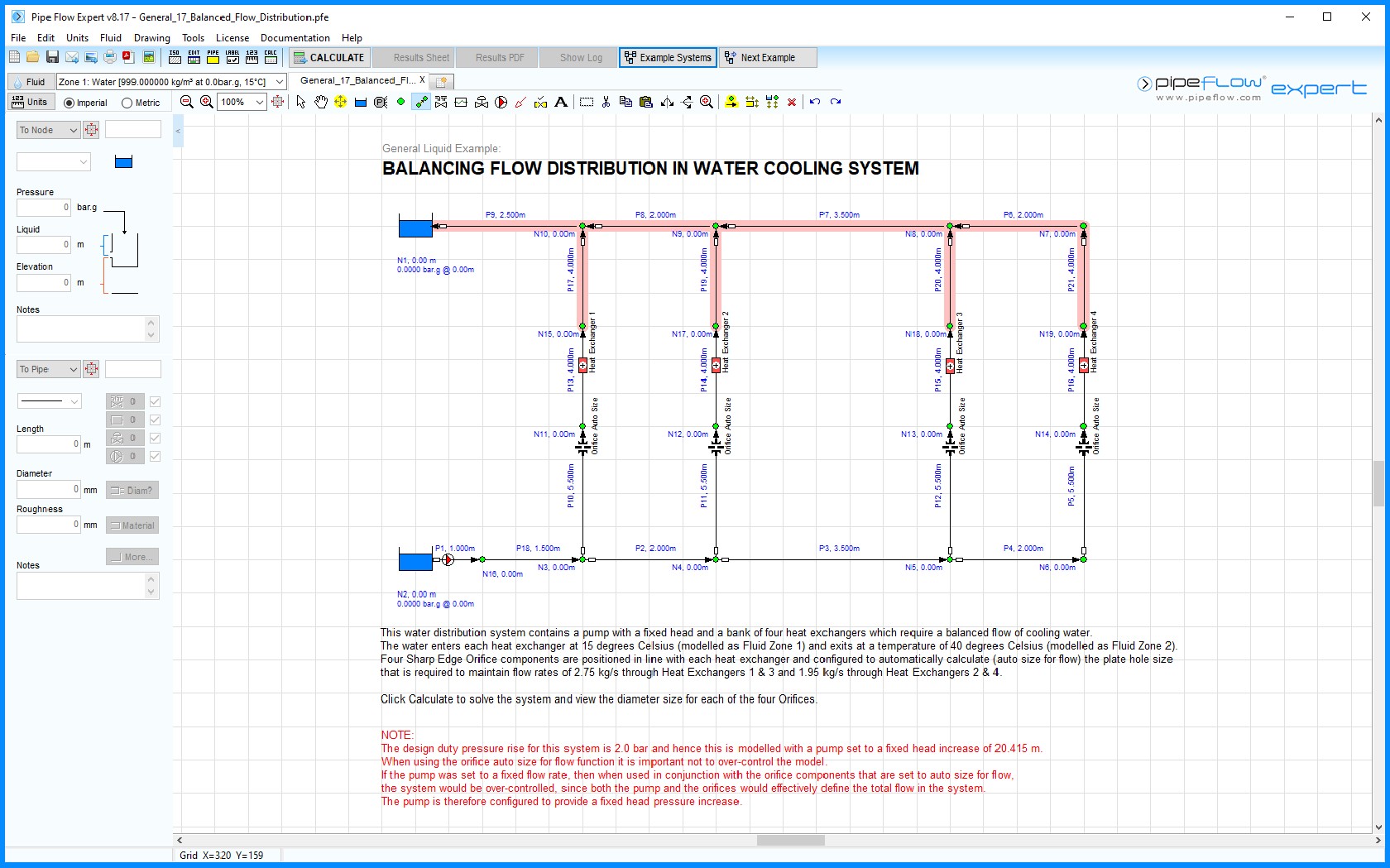This screenshot has width=1390, height=868.
Task: Click the pipe Length input field
Action: point(49,444)
